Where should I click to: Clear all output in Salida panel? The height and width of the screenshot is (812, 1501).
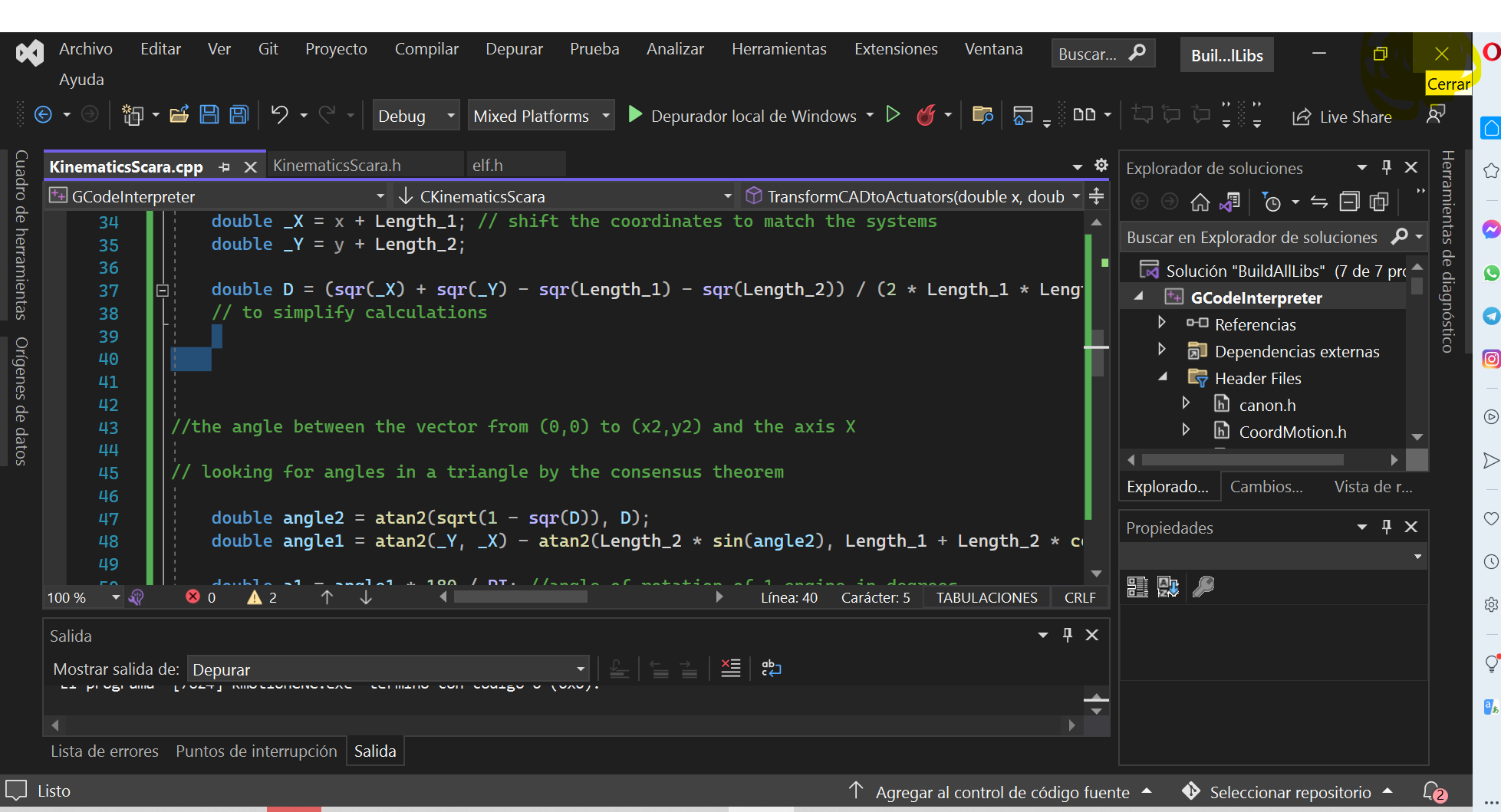click(730, 669)
